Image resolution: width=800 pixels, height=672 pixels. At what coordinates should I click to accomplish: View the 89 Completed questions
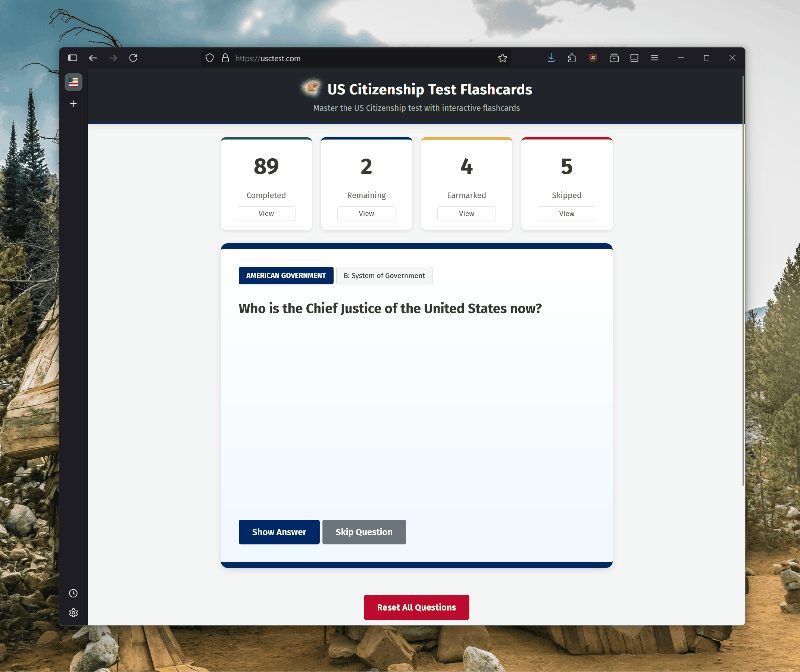click(x=266, y=213)
